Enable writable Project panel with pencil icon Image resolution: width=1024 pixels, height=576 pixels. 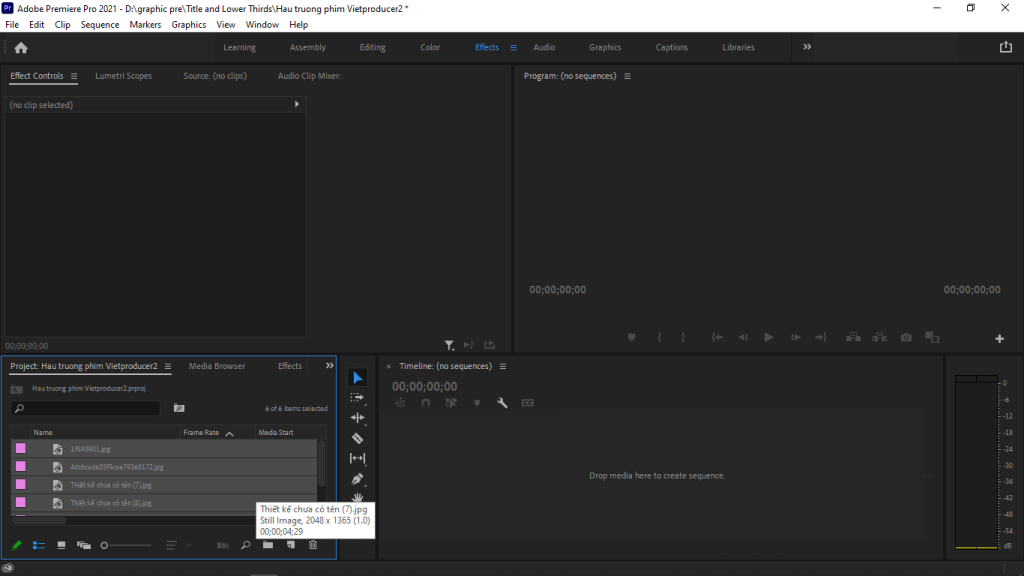click(x=16, y=545)
